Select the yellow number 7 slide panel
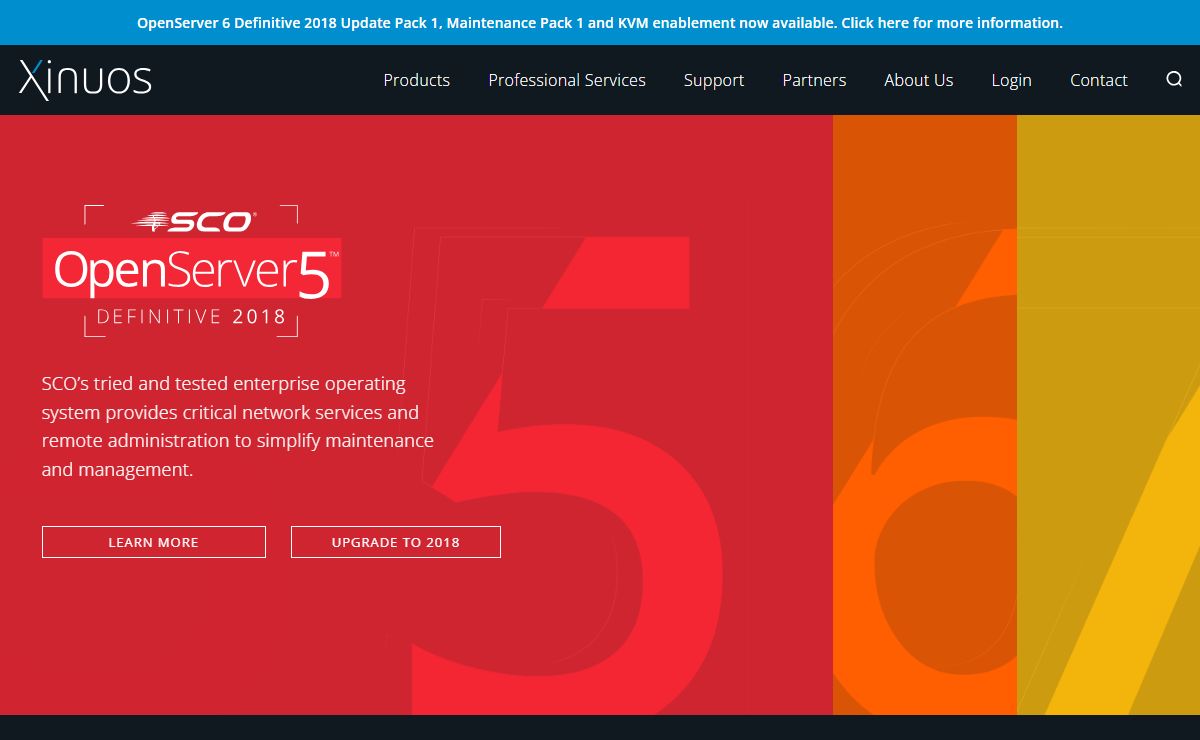Viewport: 1200px width, 740px height. (x=1108, y=415)
